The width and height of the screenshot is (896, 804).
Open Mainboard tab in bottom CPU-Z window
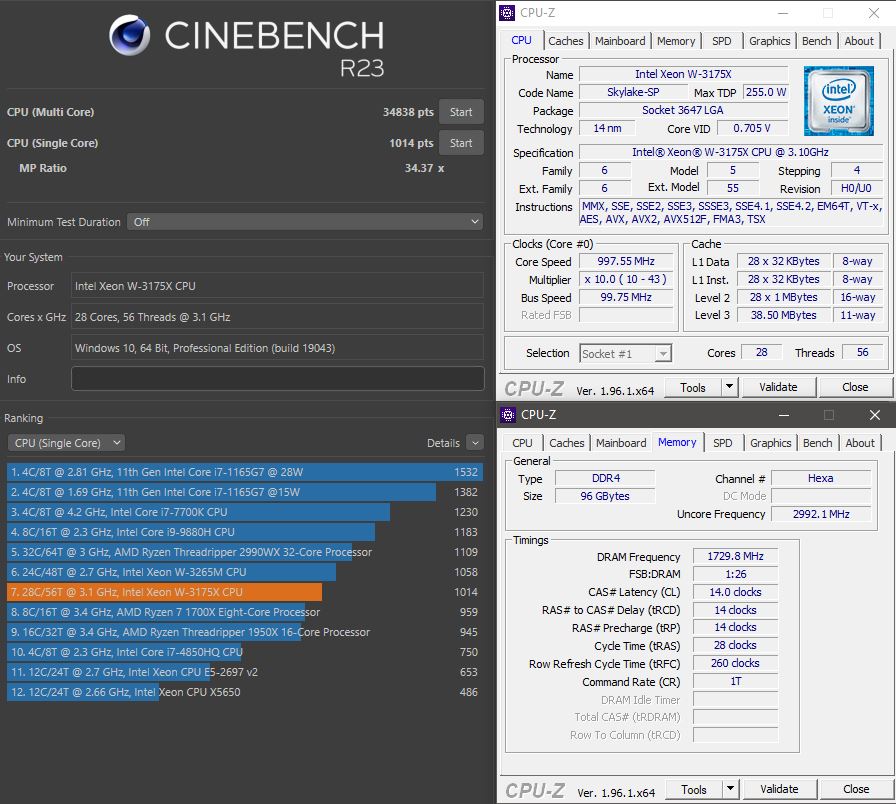621,443
